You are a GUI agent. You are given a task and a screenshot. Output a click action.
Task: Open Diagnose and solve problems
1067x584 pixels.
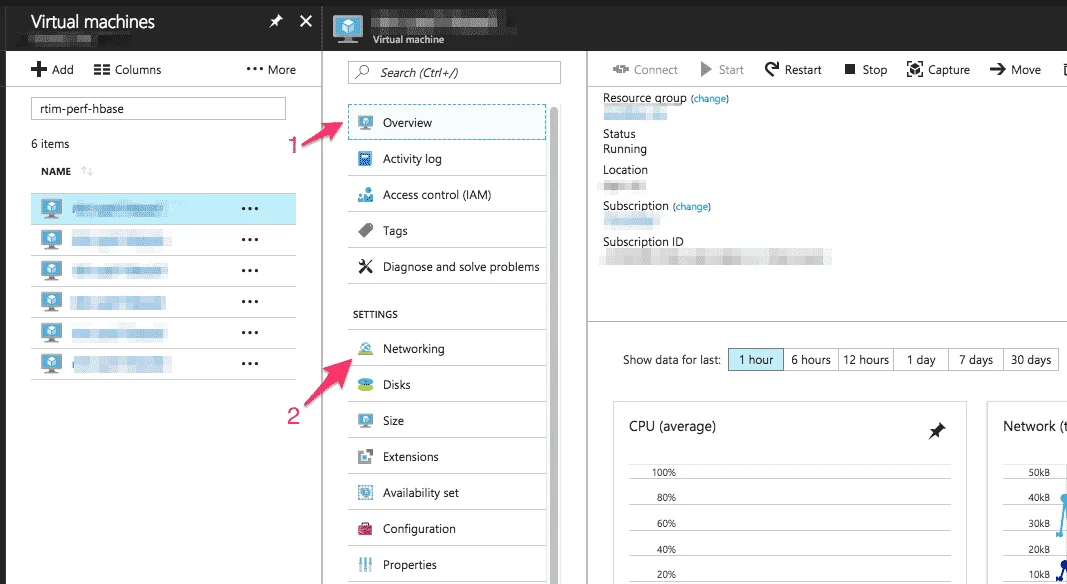coord(446,267)
